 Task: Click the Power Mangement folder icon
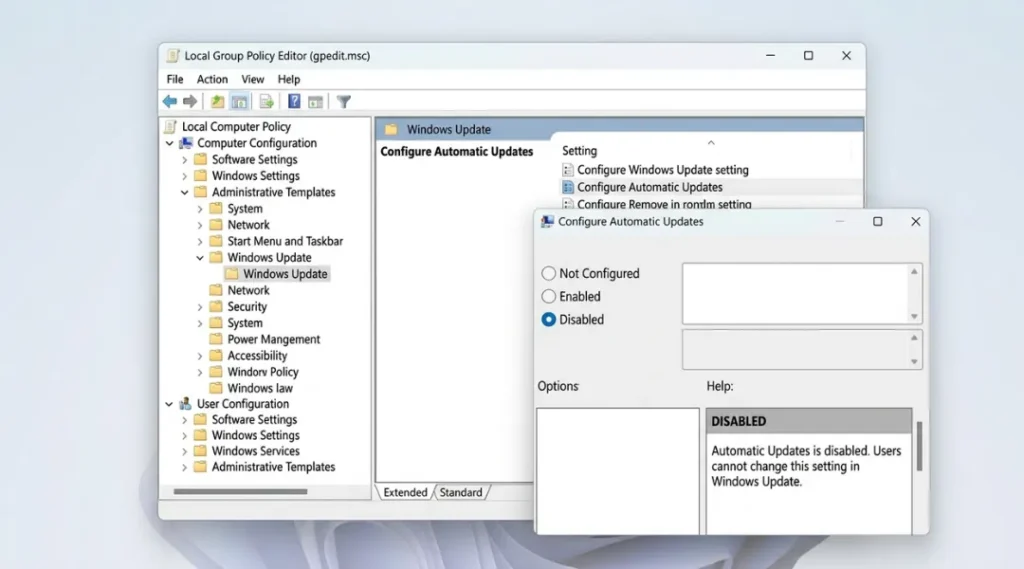tap(216, 339)
